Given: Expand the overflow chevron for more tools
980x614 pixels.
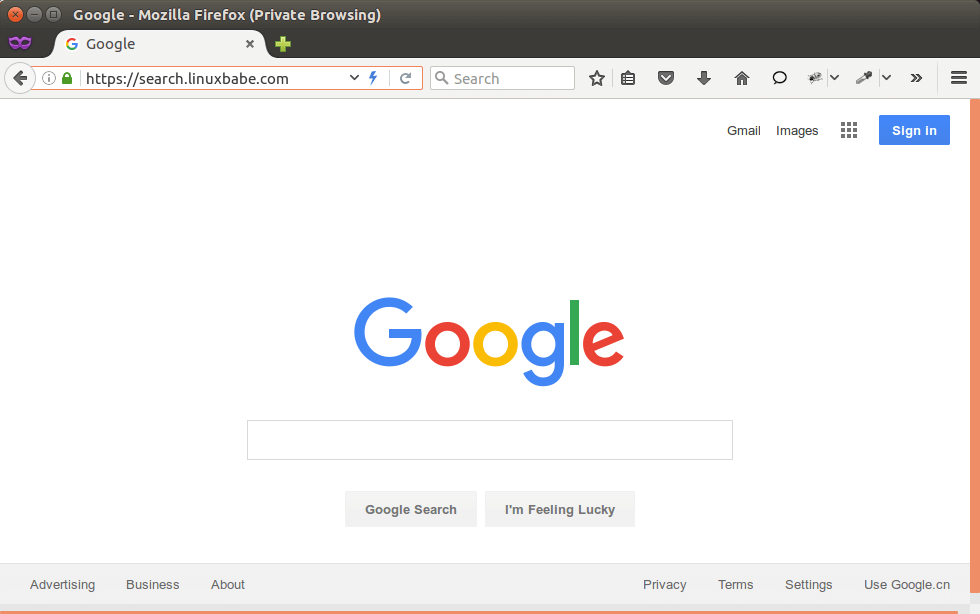Looking at the screenshot, I should click(x=916, y=78).
